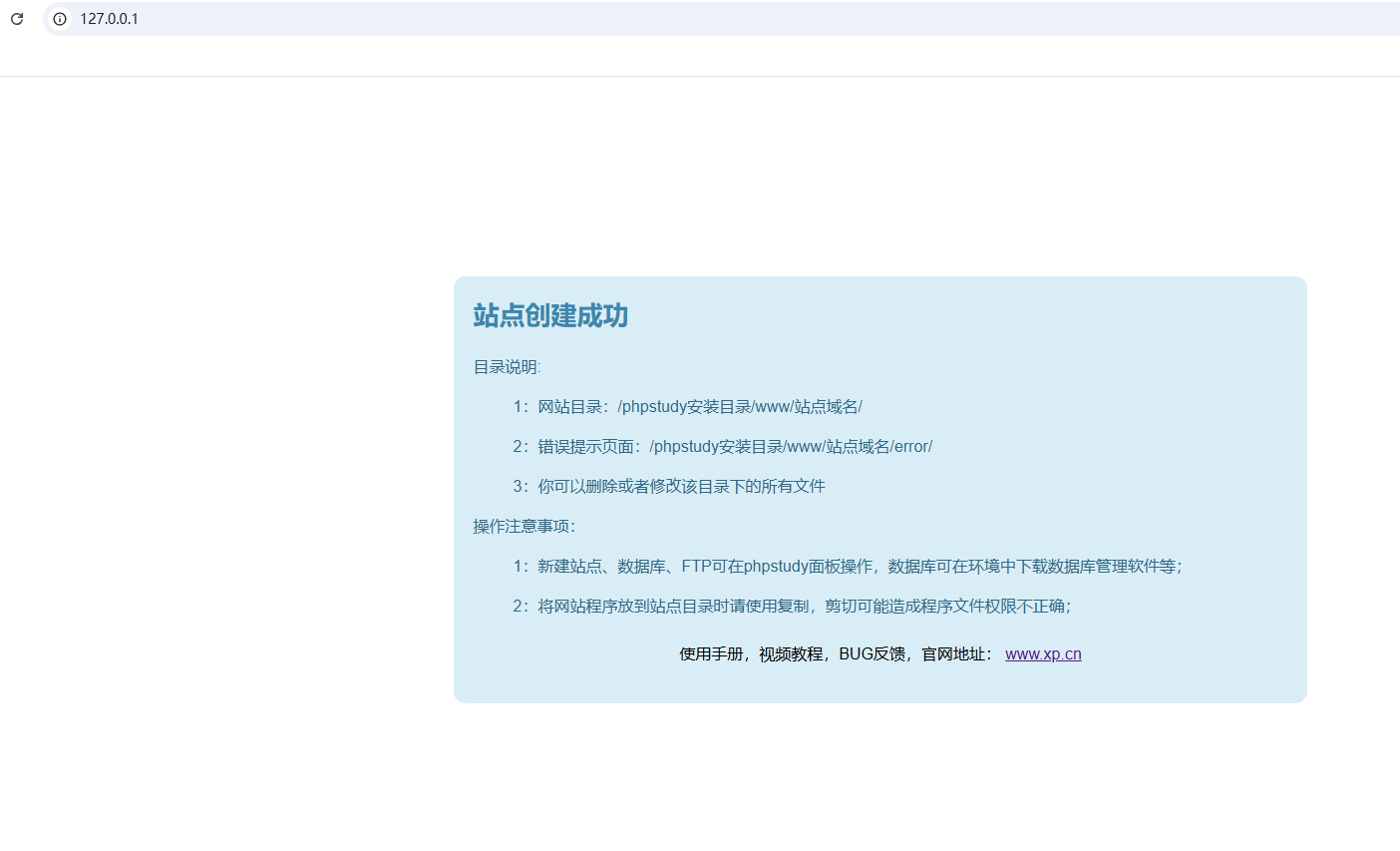The height and width of the screenshot is (851, 1400).
Task: Click the line starting with 将网站程序放到站点目录
Action: tap(804, 607)
